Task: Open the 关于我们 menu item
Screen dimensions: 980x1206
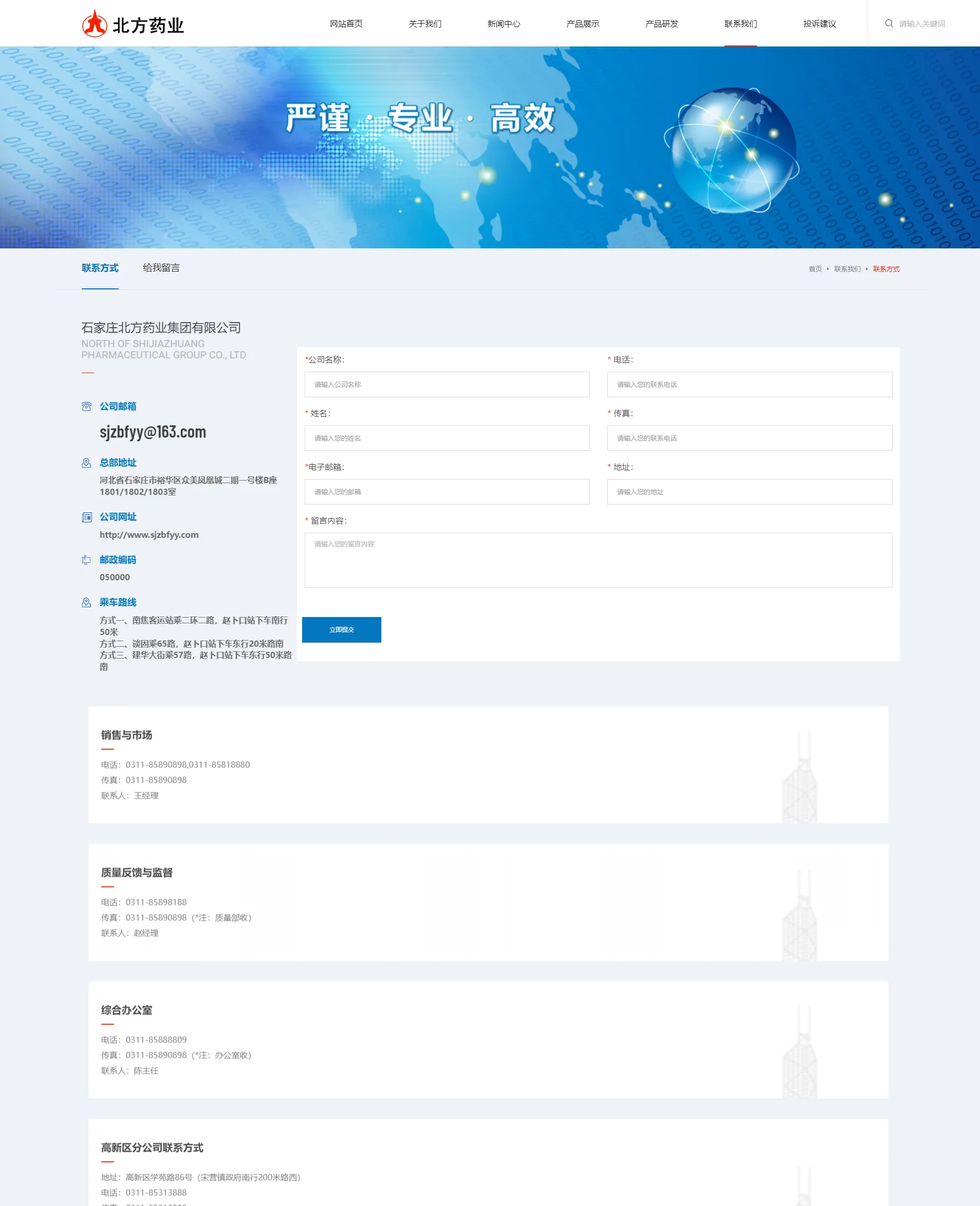Action: pyautogui.click(x=425, y=24)
